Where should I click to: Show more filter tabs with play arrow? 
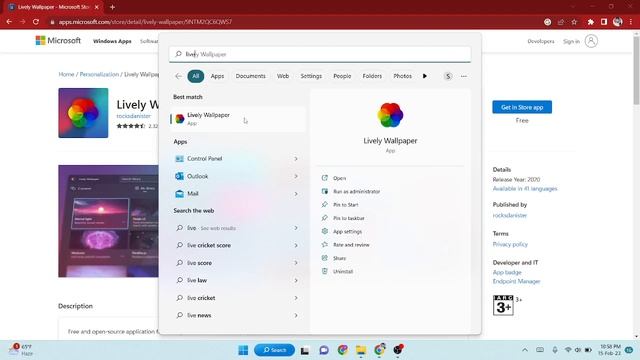tap(425, 76)
